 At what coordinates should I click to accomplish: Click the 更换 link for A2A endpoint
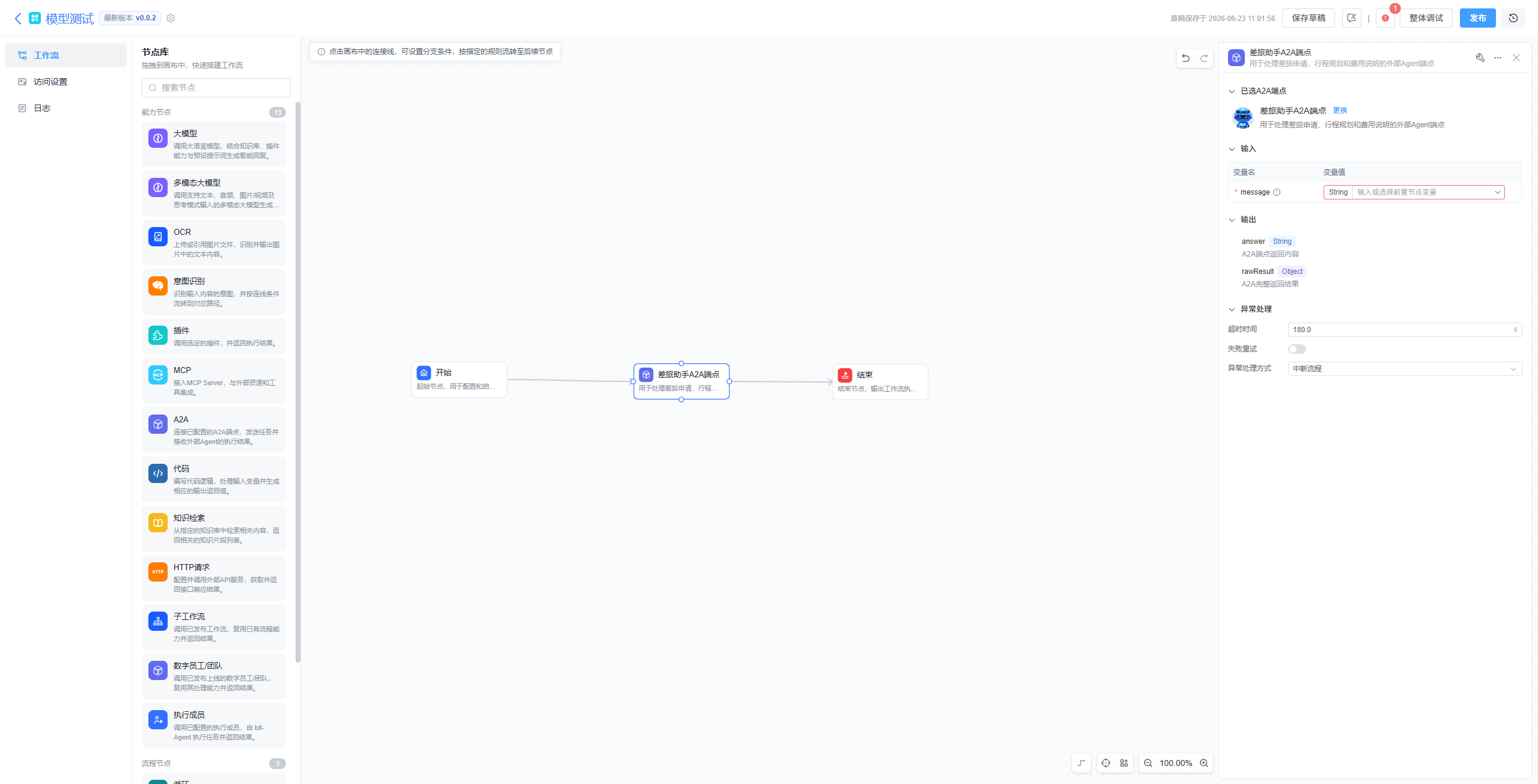coord(1340,111)
